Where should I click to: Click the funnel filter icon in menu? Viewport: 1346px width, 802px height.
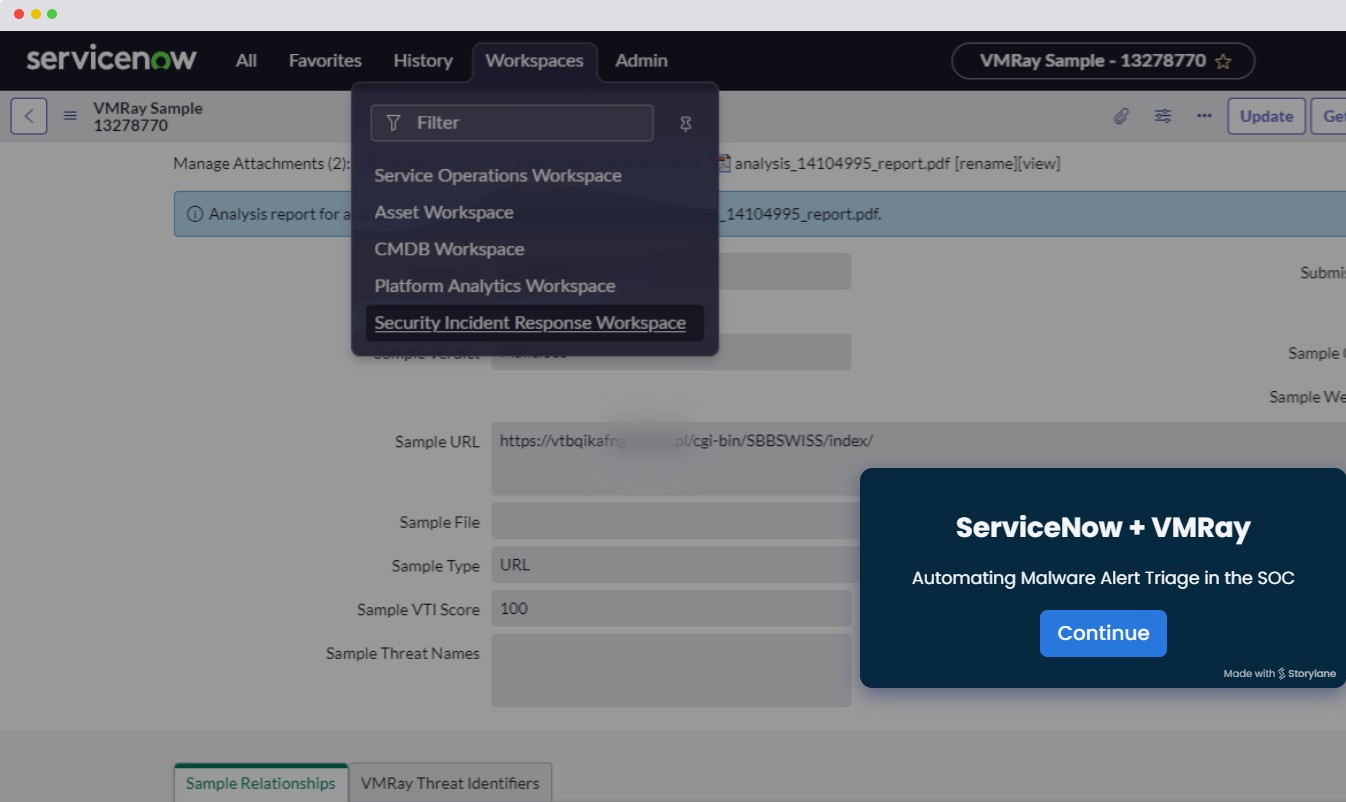coord(393,123)
